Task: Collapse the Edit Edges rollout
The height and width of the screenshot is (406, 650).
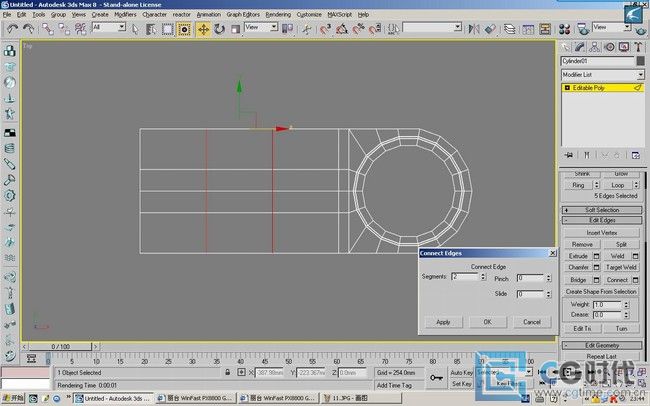Action: pos(602,220)
